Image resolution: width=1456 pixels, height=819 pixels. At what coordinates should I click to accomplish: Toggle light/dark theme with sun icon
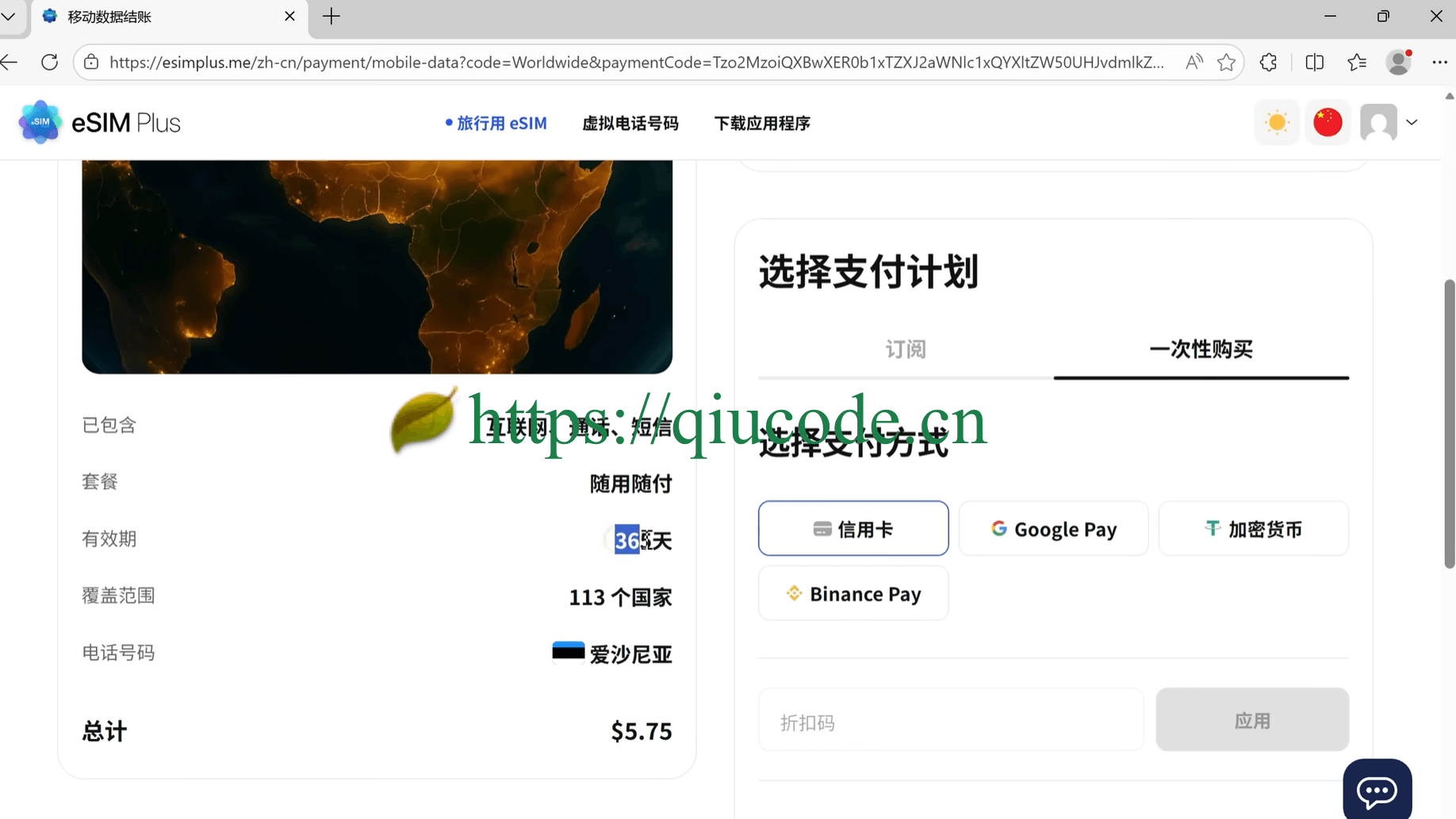click(x=1276, y=122)
